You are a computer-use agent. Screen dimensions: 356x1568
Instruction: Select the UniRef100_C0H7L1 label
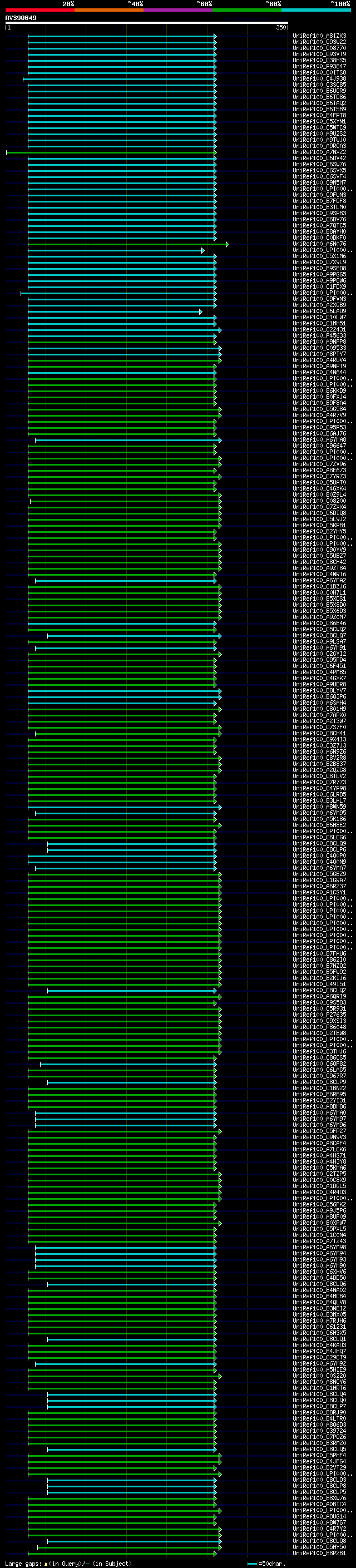point(319,593)
